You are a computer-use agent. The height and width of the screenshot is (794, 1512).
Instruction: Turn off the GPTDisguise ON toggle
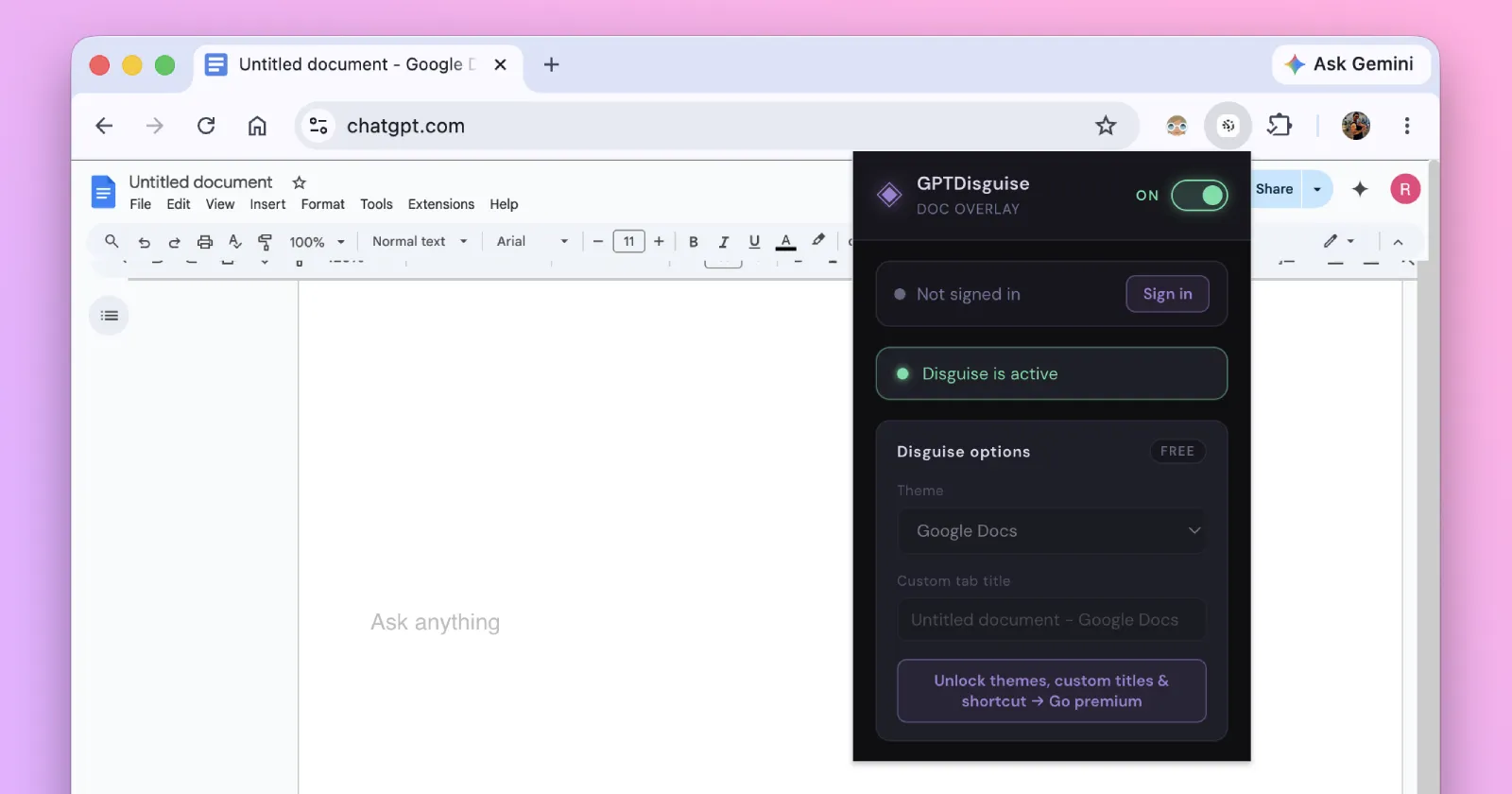(x=1199, y=196)
